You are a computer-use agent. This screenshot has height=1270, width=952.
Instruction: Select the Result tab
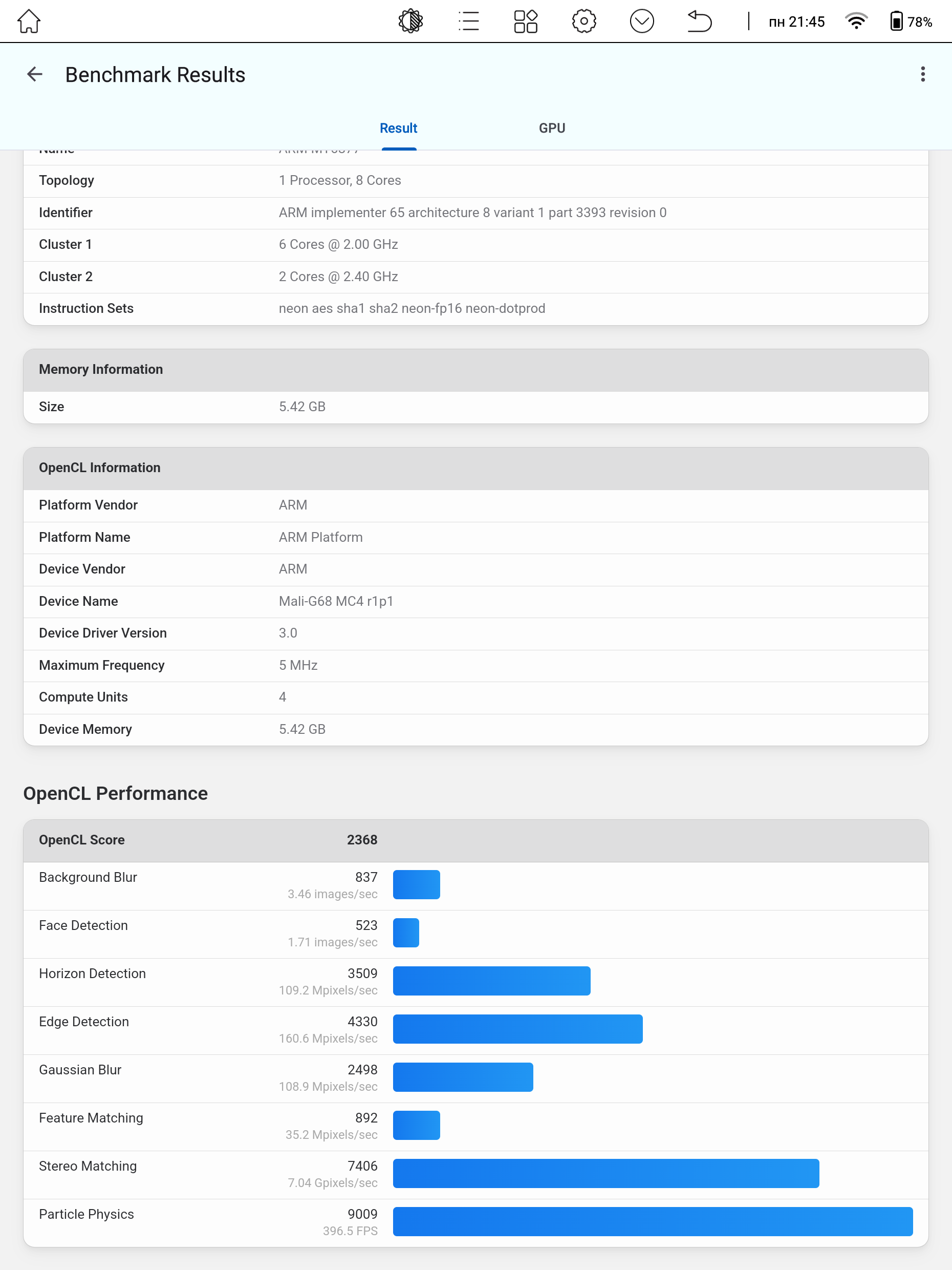click(398, 128)
